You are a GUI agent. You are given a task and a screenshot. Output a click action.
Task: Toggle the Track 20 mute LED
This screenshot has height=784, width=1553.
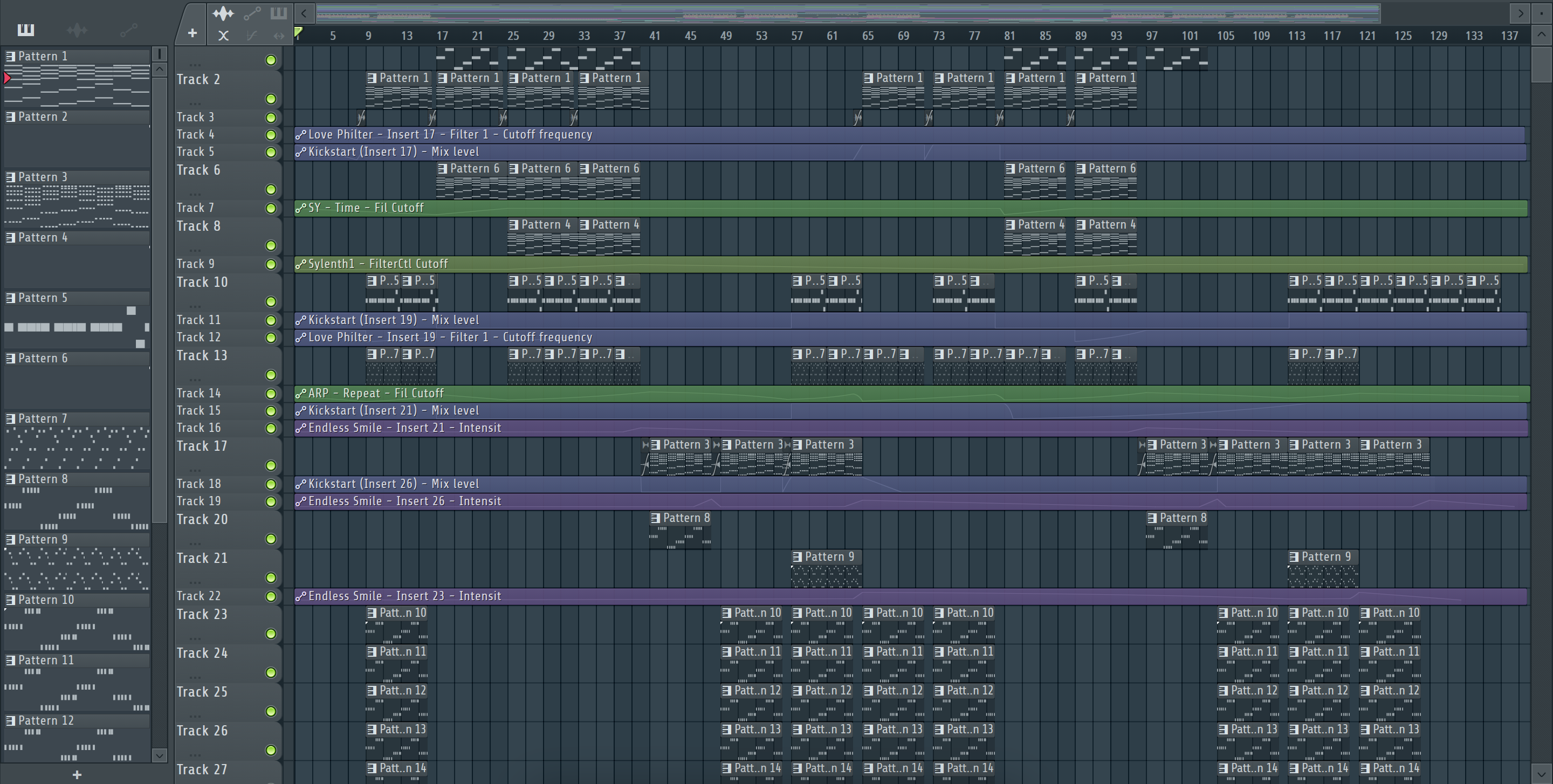click(x=271, y=539)
